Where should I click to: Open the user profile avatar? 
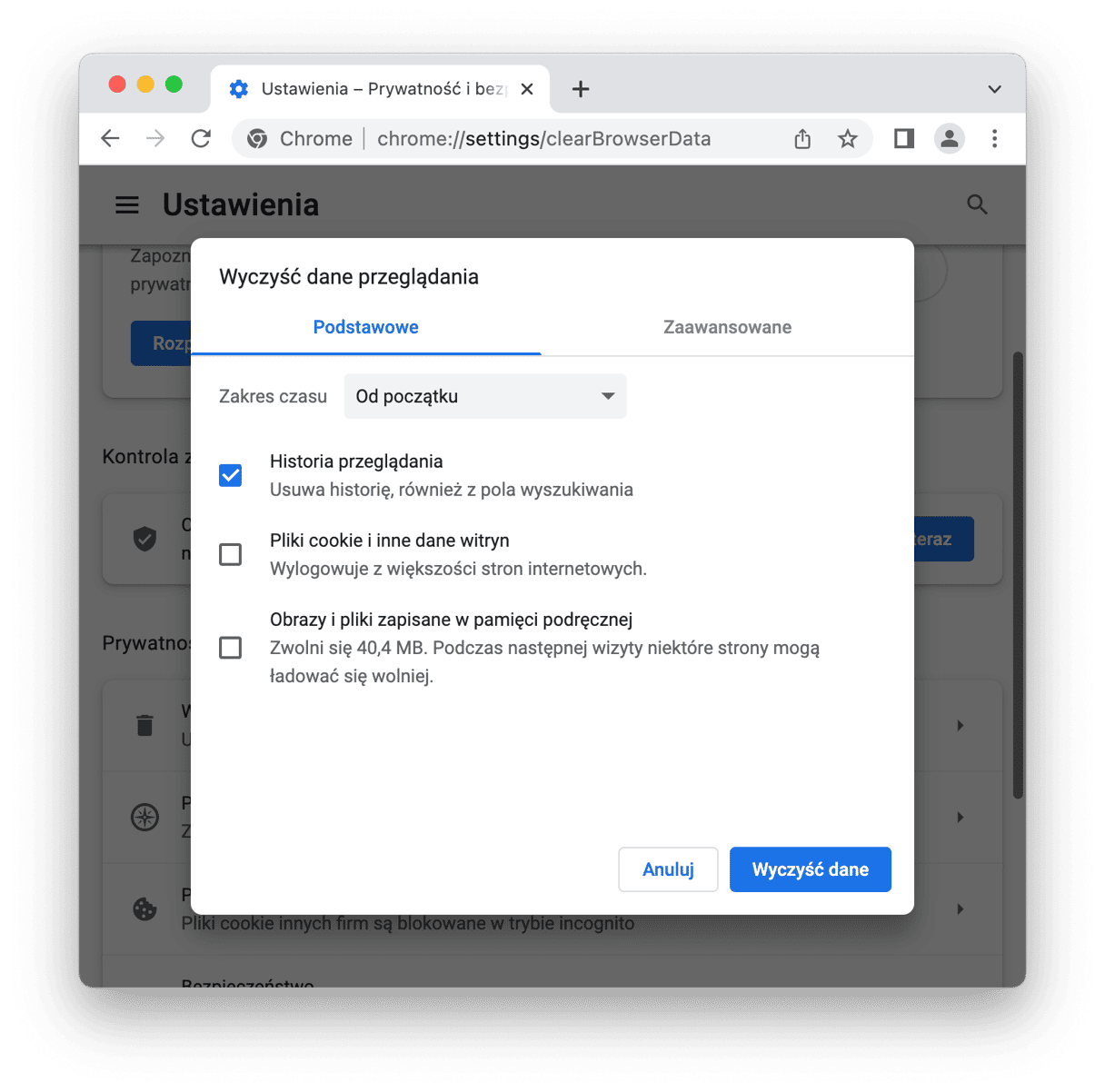[949, 138]
